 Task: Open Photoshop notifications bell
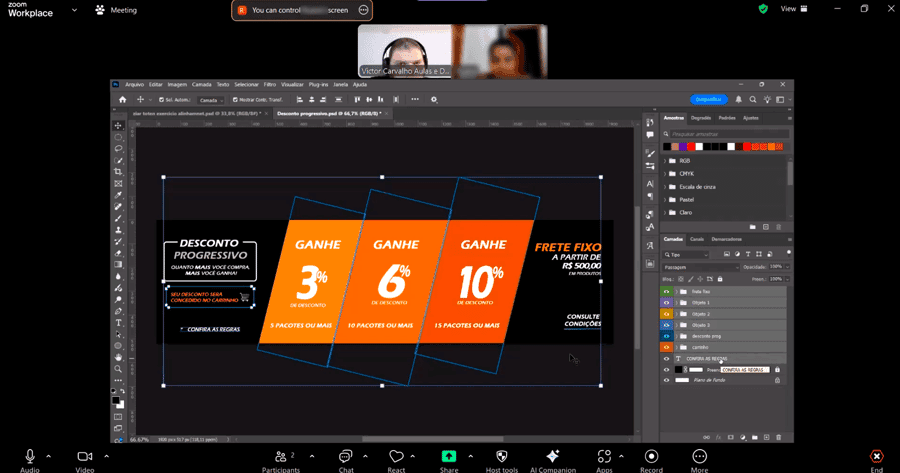pos(739,99)
